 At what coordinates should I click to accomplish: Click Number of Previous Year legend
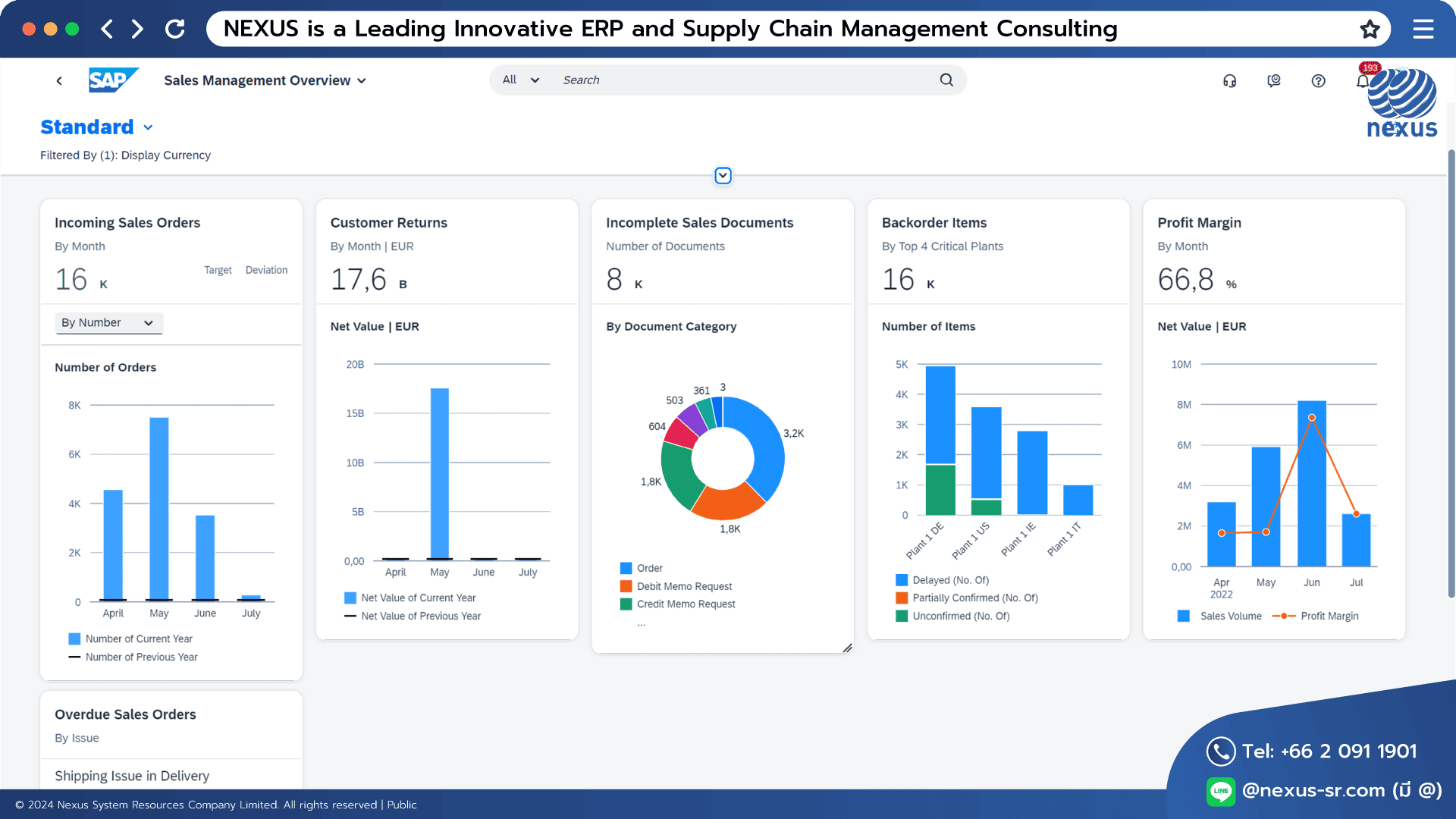tap(133, 657)
